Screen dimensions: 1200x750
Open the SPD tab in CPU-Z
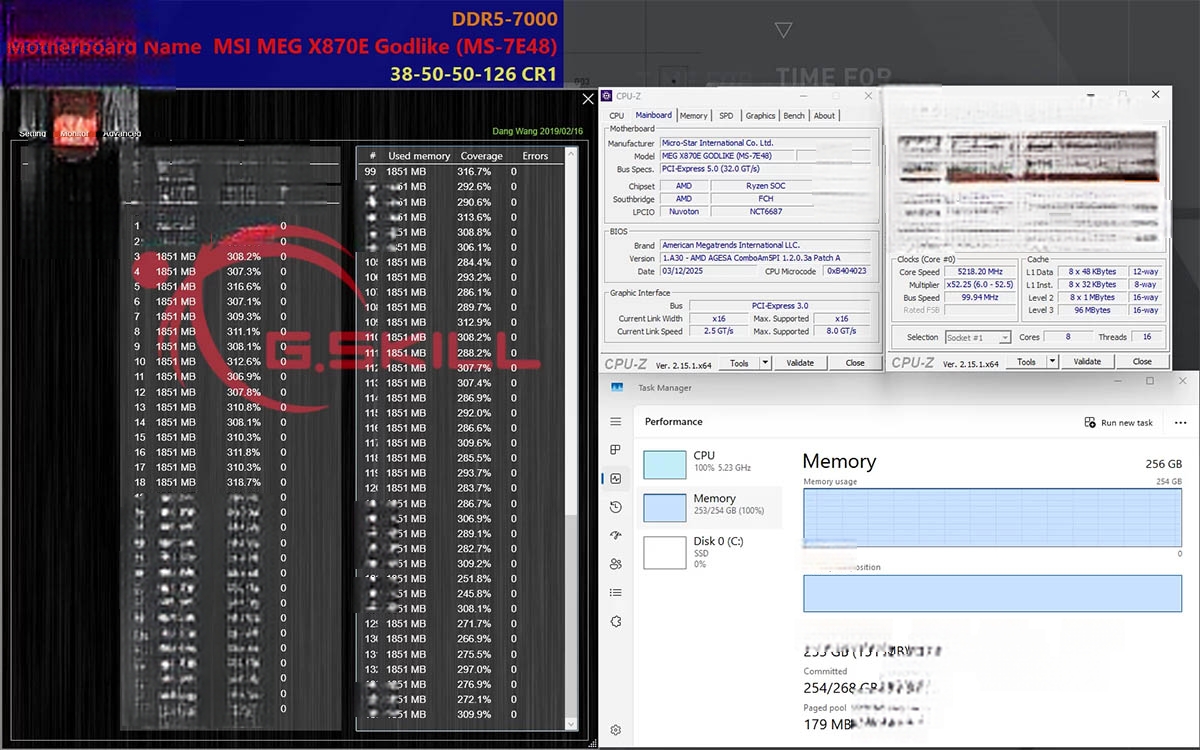(x=726, y=116)
